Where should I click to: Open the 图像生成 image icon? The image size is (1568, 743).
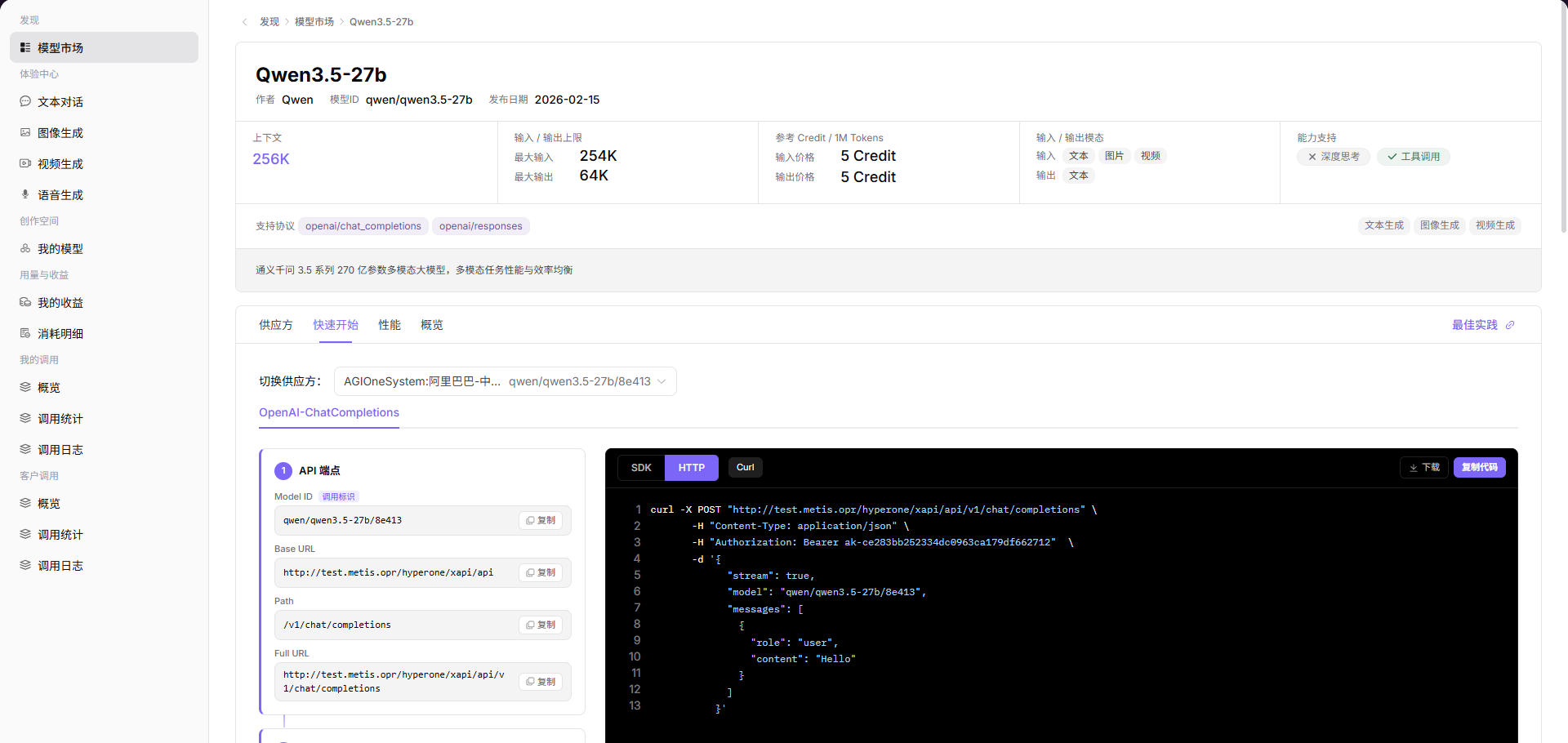point(25,132)
